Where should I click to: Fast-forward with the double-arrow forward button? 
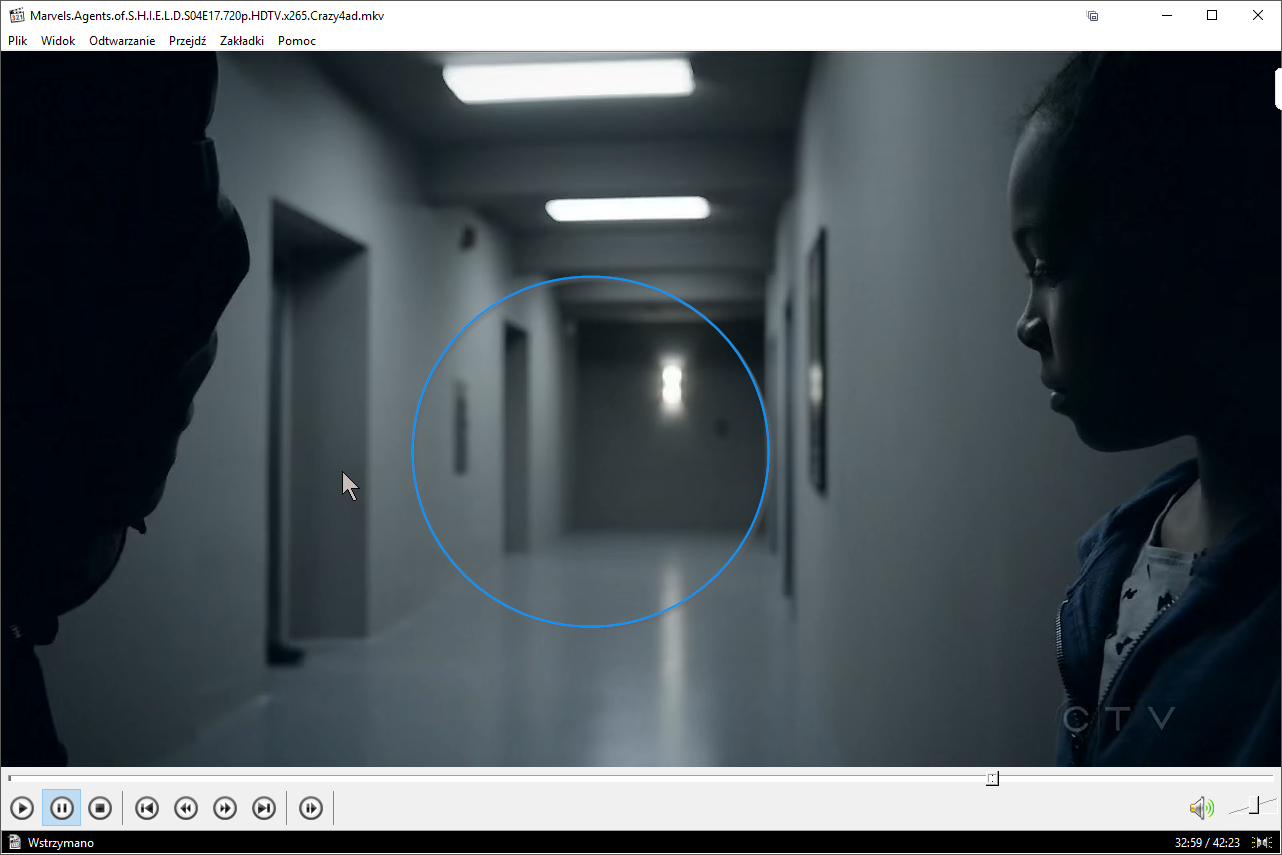[x=225, y=808]
